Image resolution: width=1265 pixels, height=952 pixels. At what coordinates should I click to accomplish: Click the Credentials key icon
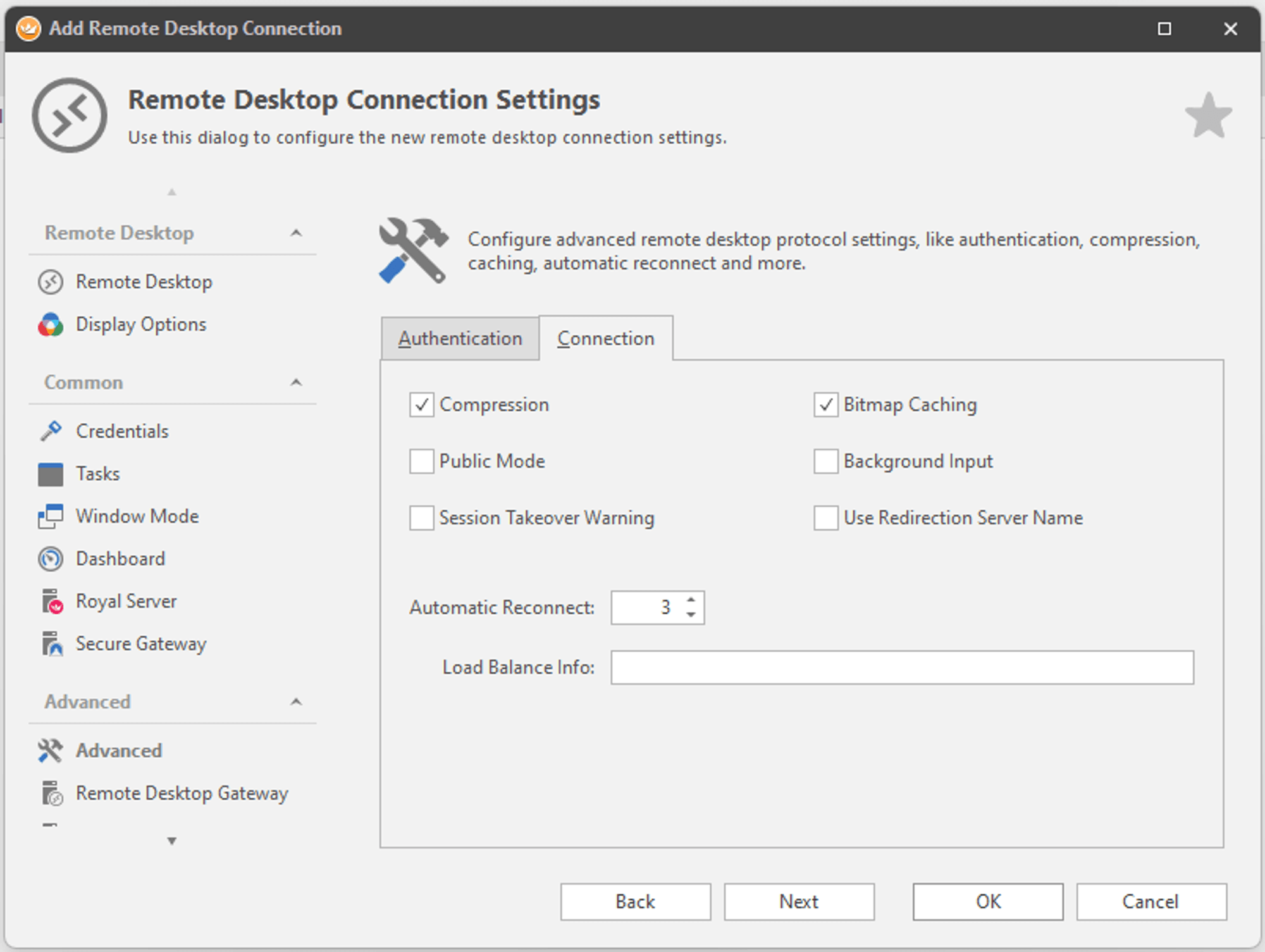51,431
